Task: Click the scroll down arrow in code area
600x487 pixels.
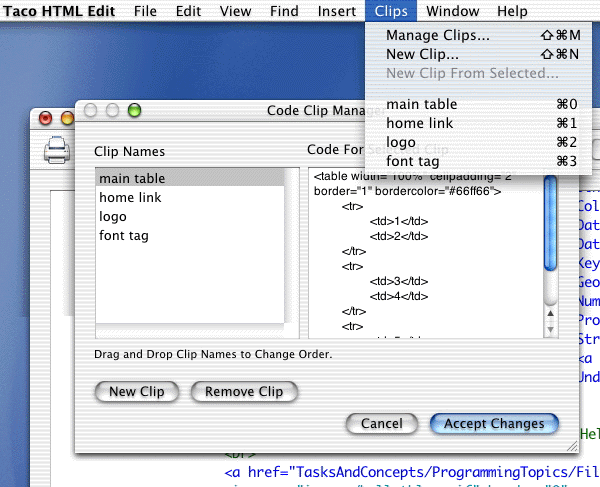Action: point(550,329)
